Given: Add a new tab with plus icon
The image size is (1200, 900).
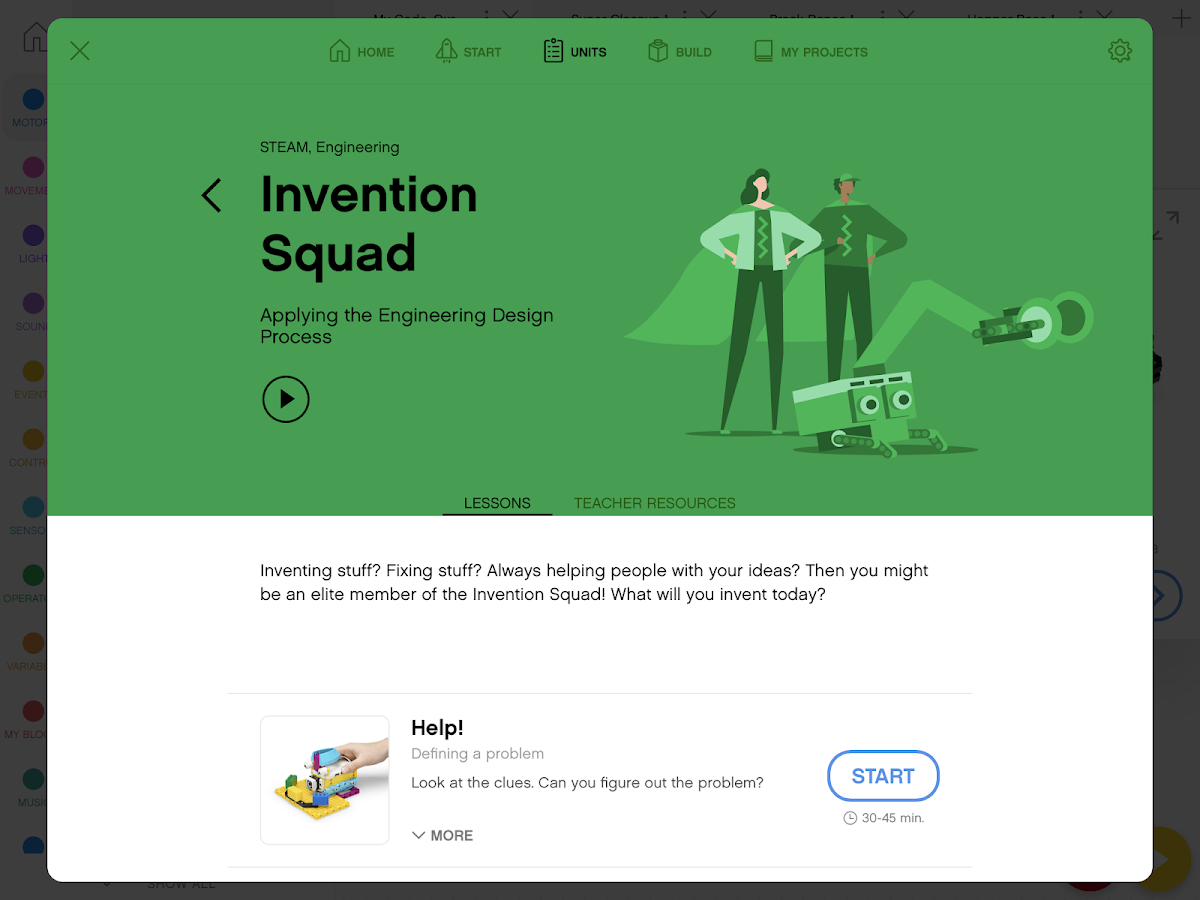Looking at the screenshot, I should pos(1180,18).
